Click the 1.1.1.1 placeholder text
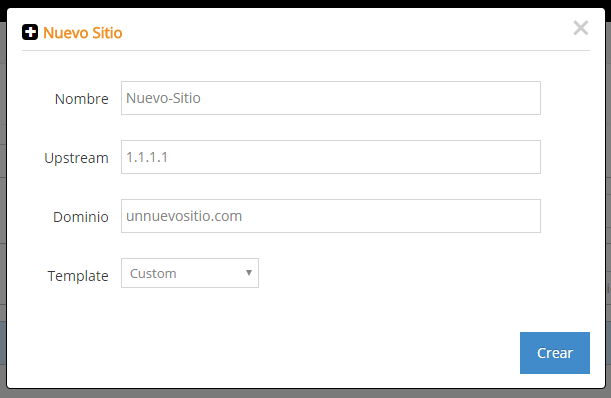Screen dimensions: 611x398 [147, 157]
